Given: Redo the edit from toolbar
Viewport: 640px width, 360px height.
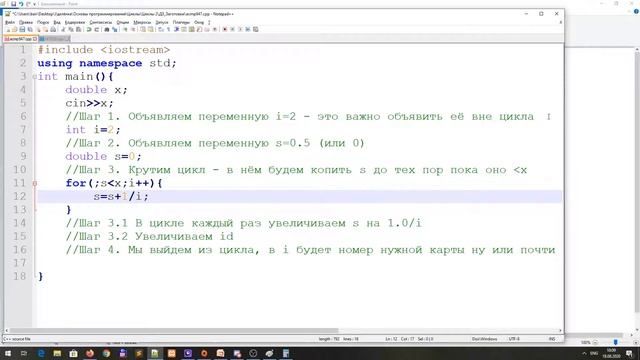Looking at the screenshot, I should tap(97, 29).
